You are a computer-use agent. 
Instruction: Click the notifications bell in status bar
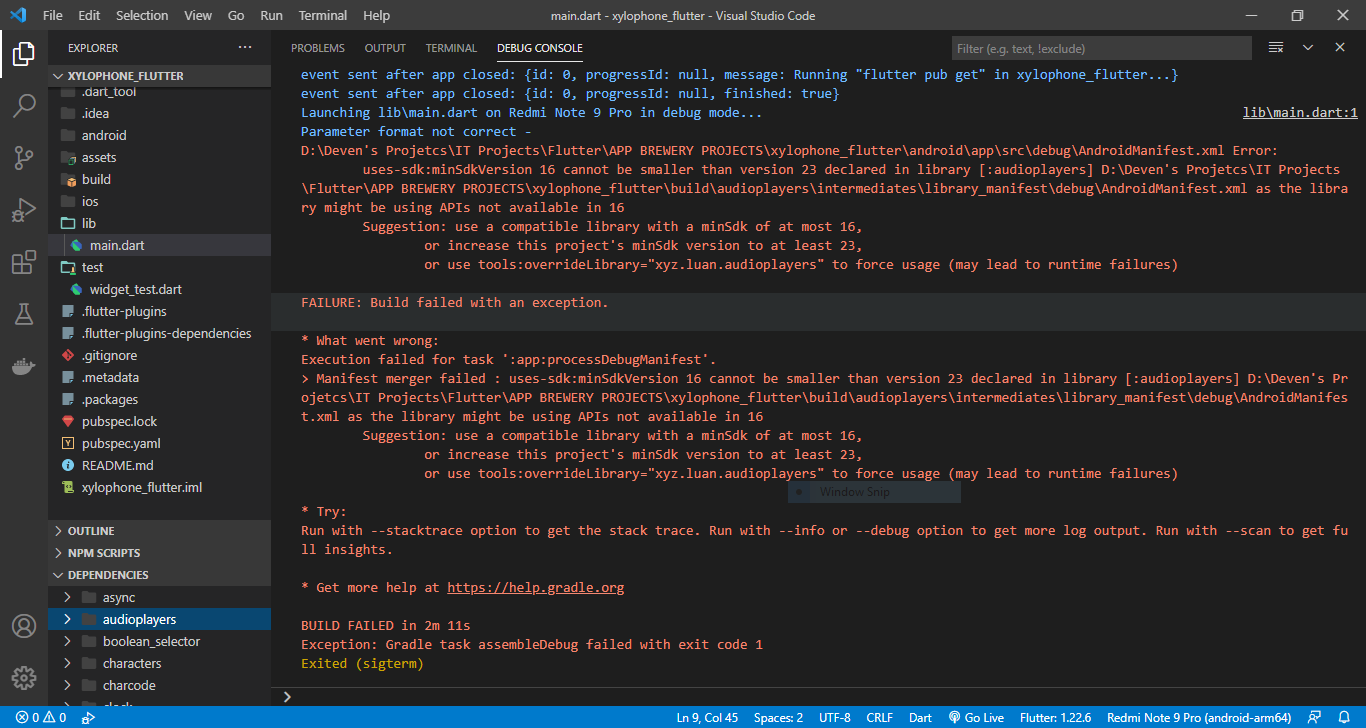1346,718
